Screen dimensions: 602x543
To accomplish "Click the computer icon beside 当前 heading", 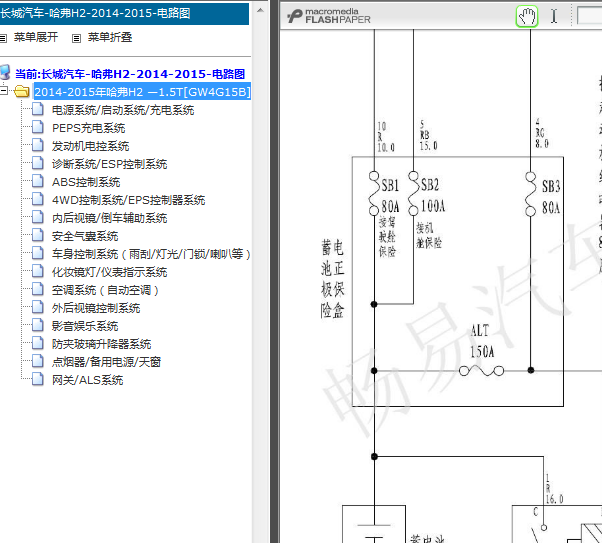I will (x=5, y=73).
